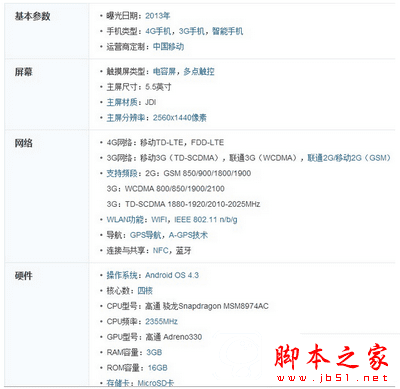Select the 硬件 section heading
This screenshot has width=400, height=389.
point(23,276)
